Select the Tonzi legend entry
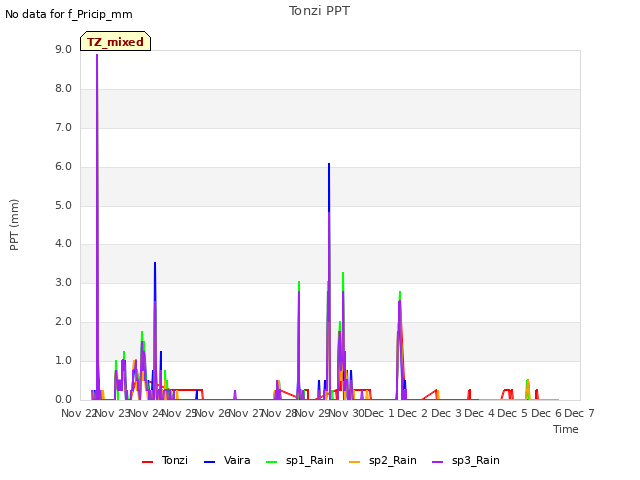The width and height of the screenshot is (640, 480). (x=165, y=461)
